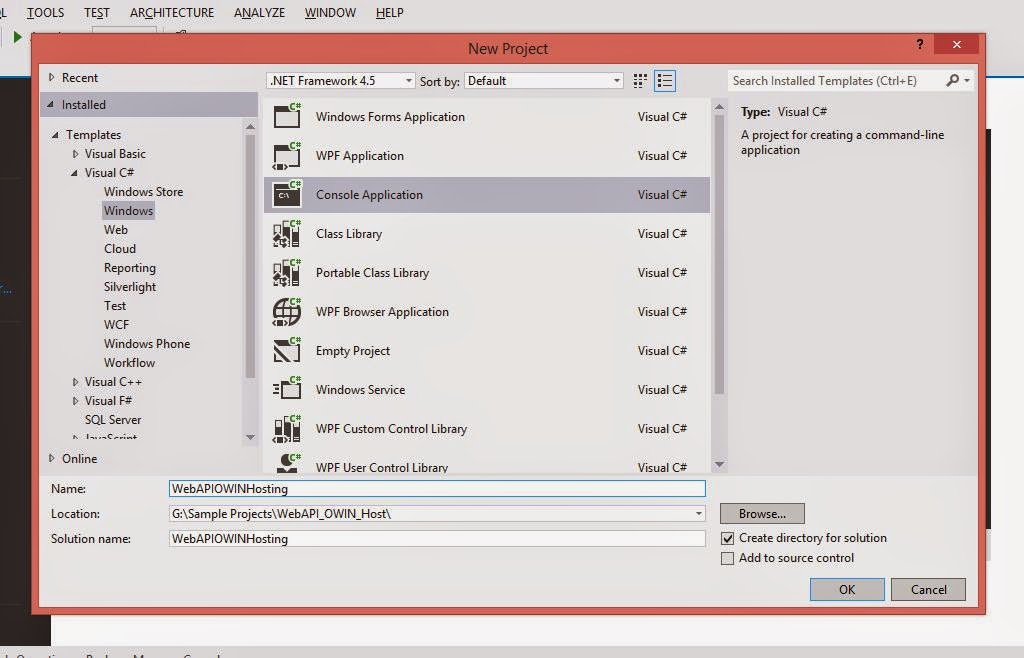Image resolution: width=1024 pixels, height=658 pixels.
Task: Select the SQL Server tree item
Action: pyautogui.click(x=112, y=420)
